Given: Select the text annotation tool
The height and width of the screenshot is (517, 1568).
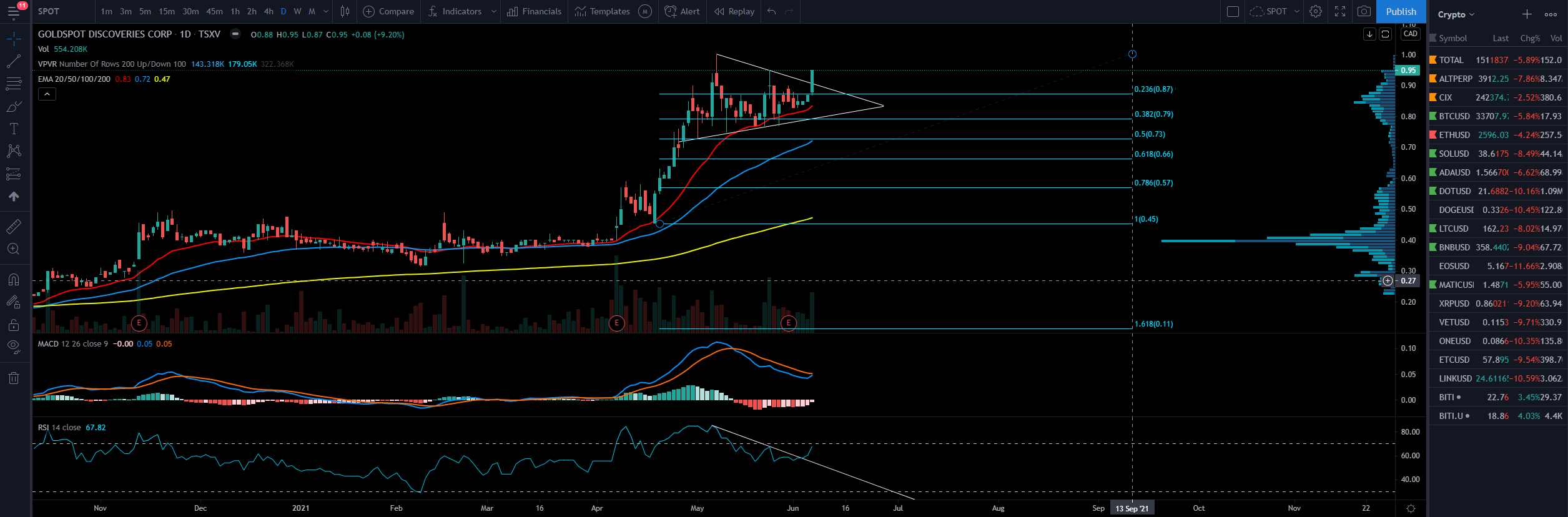Looking at the screenshot, I should click(14, 129).
